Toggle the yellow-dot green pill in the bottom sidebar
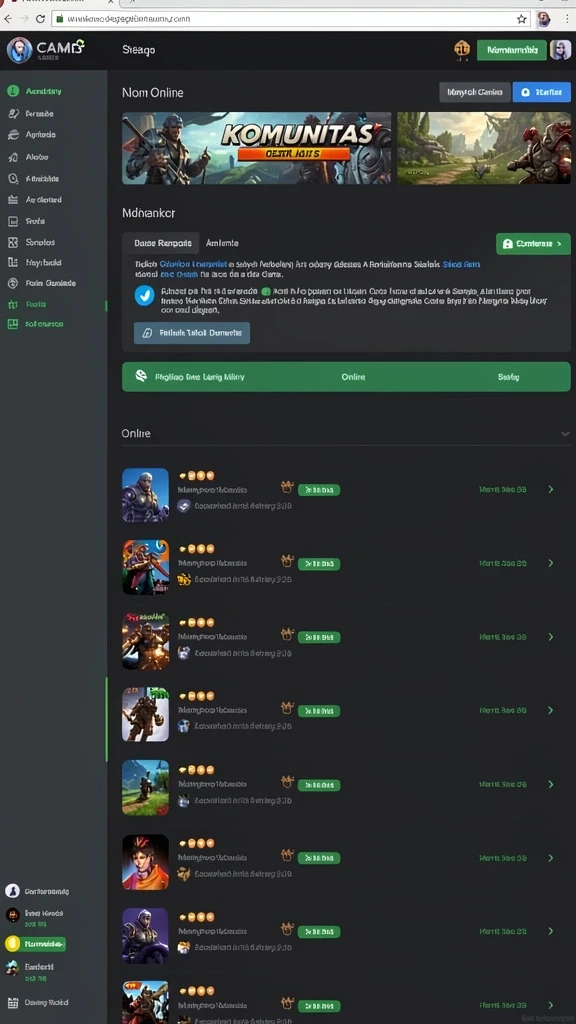Viewport: 576px width, 1024px height. pos(35,944)
